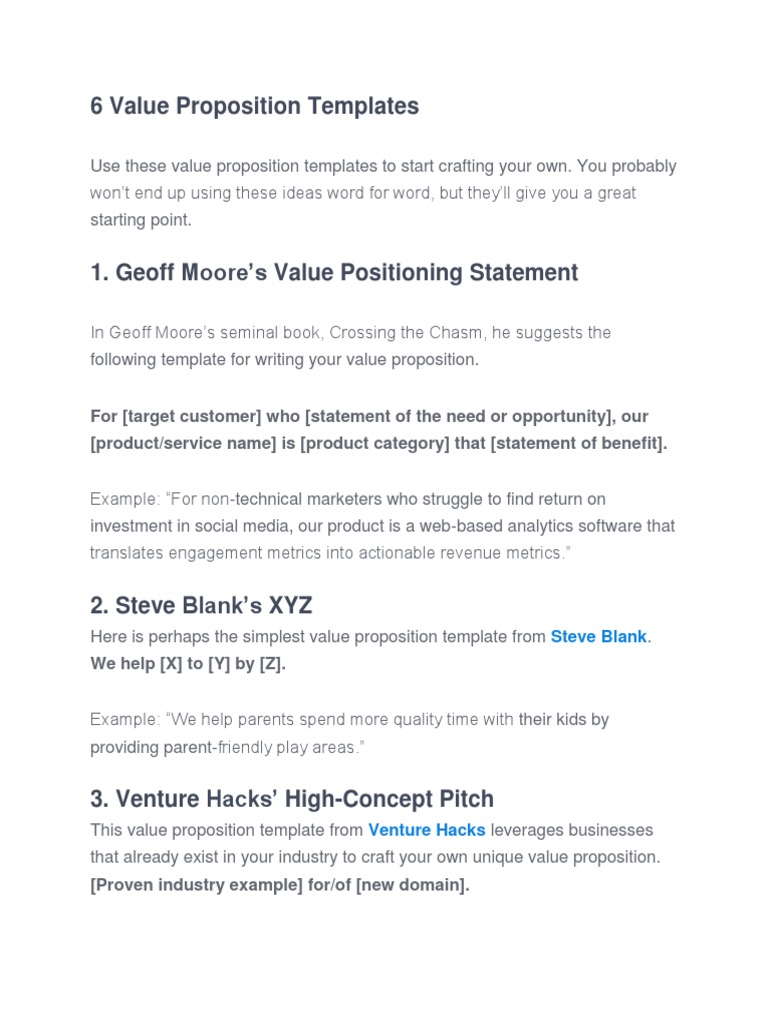768x1024 pixels.
Task: Click the Venture Hacks' High-Concept Pitch heading
Action: point(292,799)
